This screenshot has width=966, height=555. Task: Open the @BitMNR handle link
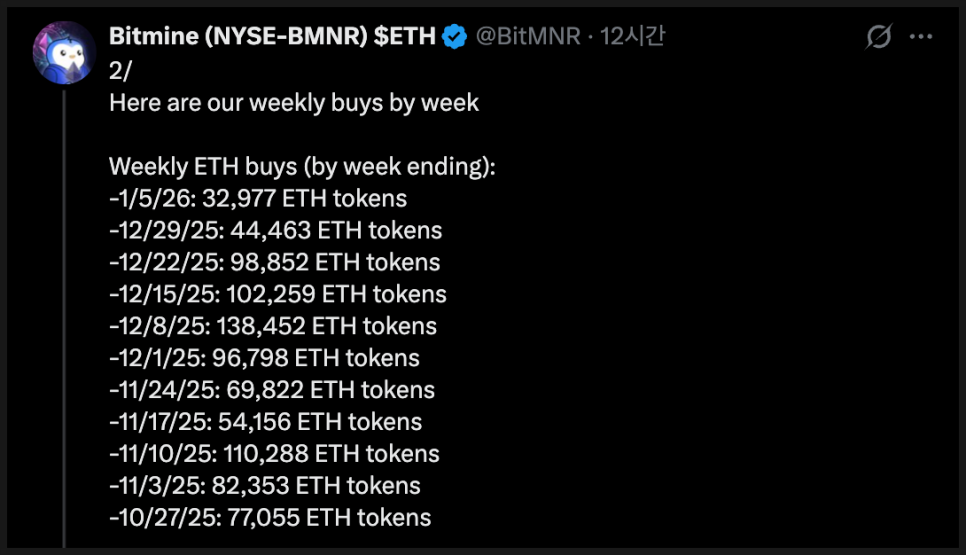tap(526, 38)
